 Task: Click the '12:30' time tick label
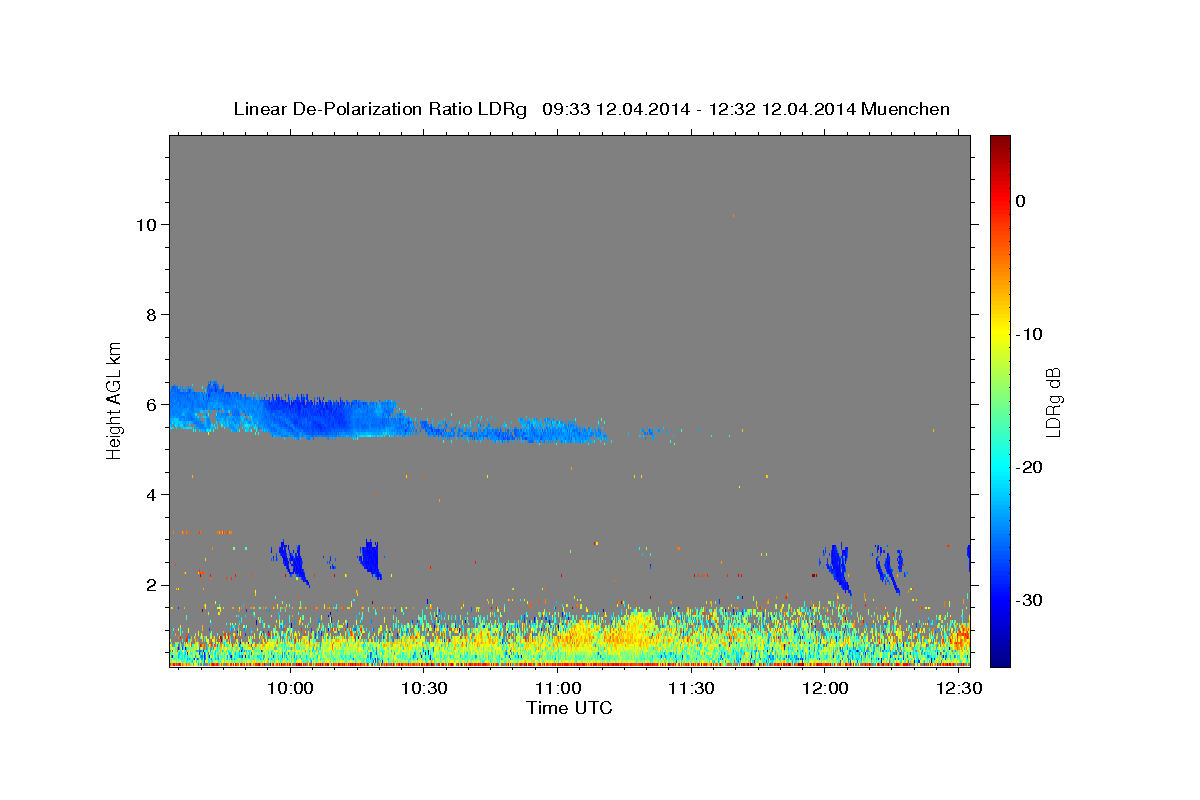tap(958, 688)
